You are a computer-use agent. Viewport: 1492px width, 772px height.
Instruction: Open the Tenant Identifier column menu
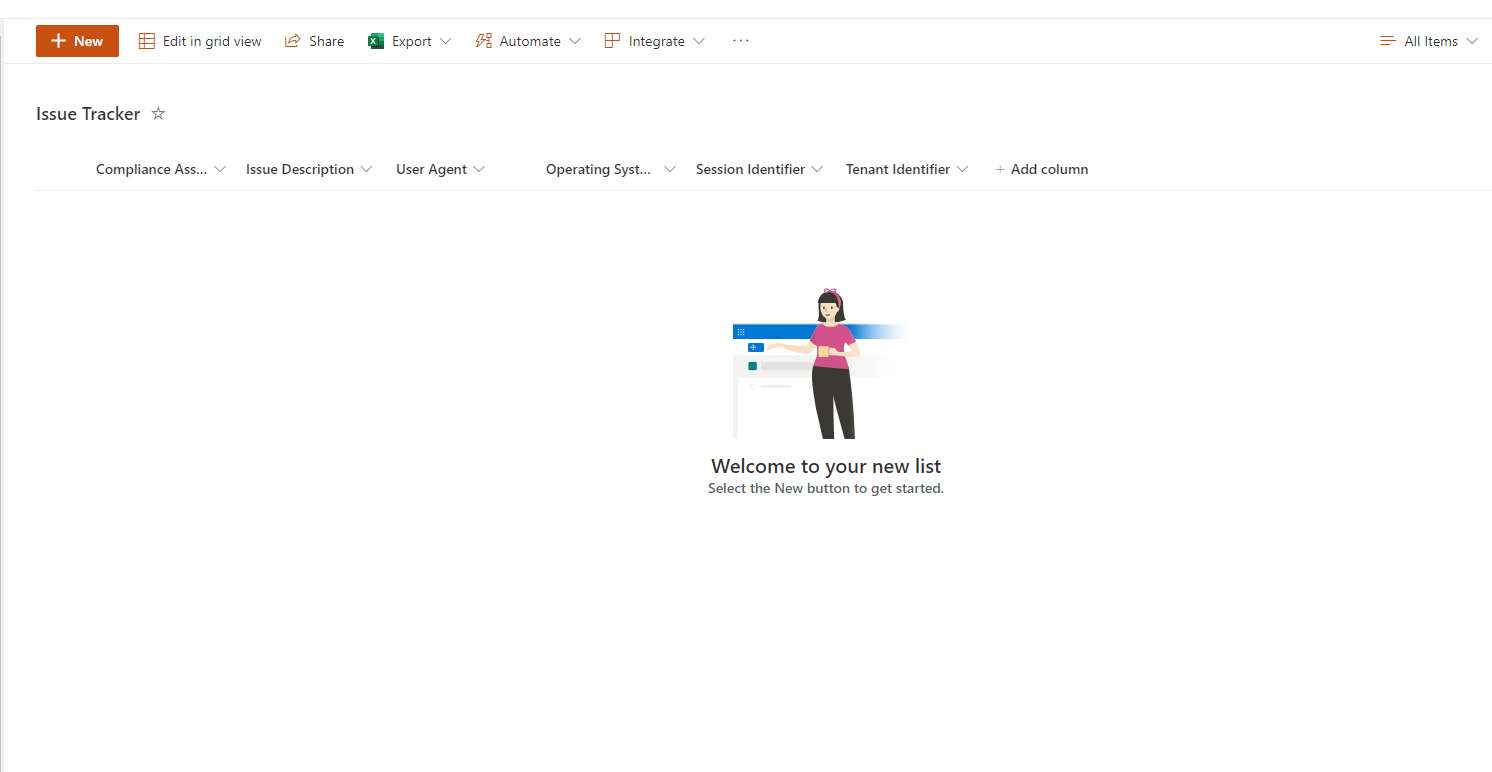[963, 169]
